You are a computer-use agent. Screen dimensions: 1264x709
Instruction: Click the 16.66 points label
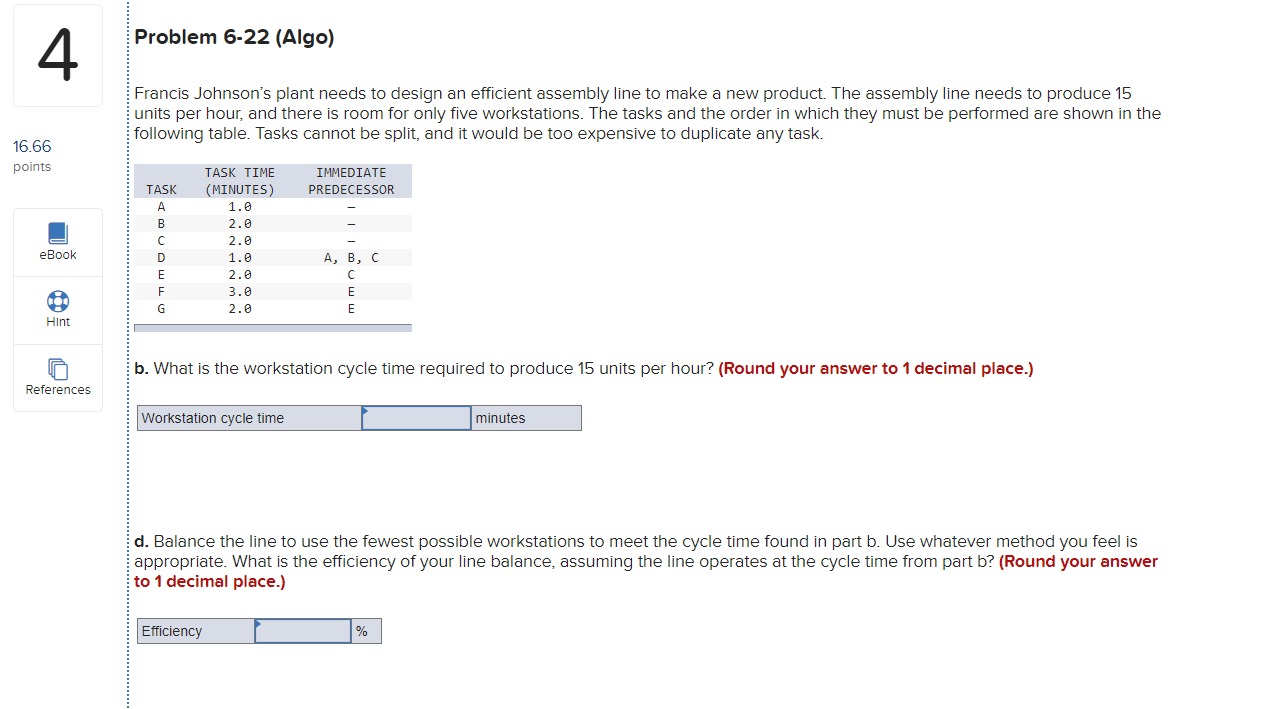click(32, 146)
